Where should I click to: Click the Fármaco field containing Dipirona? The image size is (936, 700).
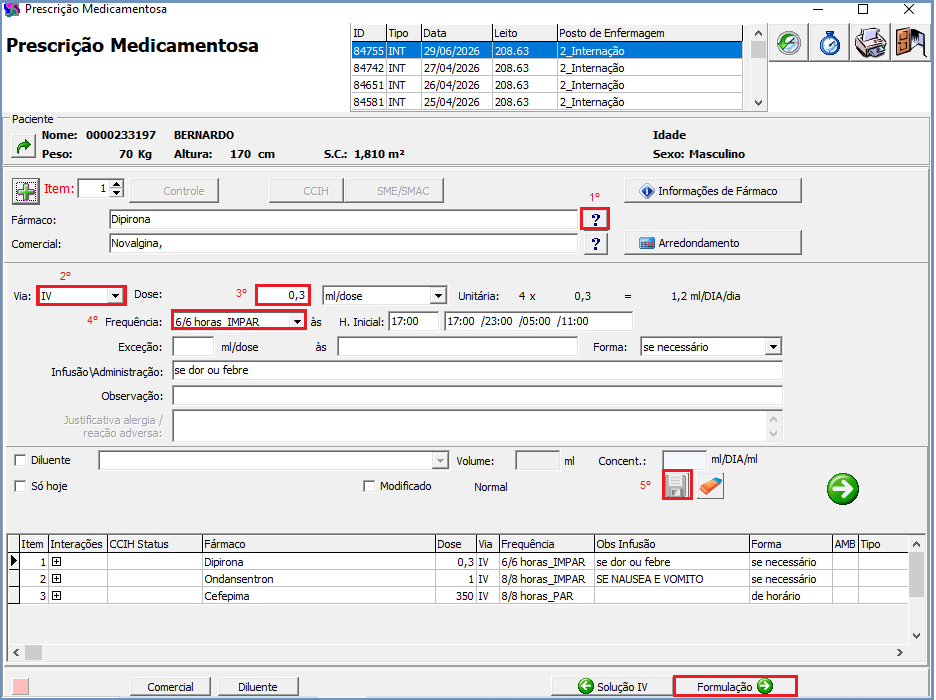tap(343, 220)
